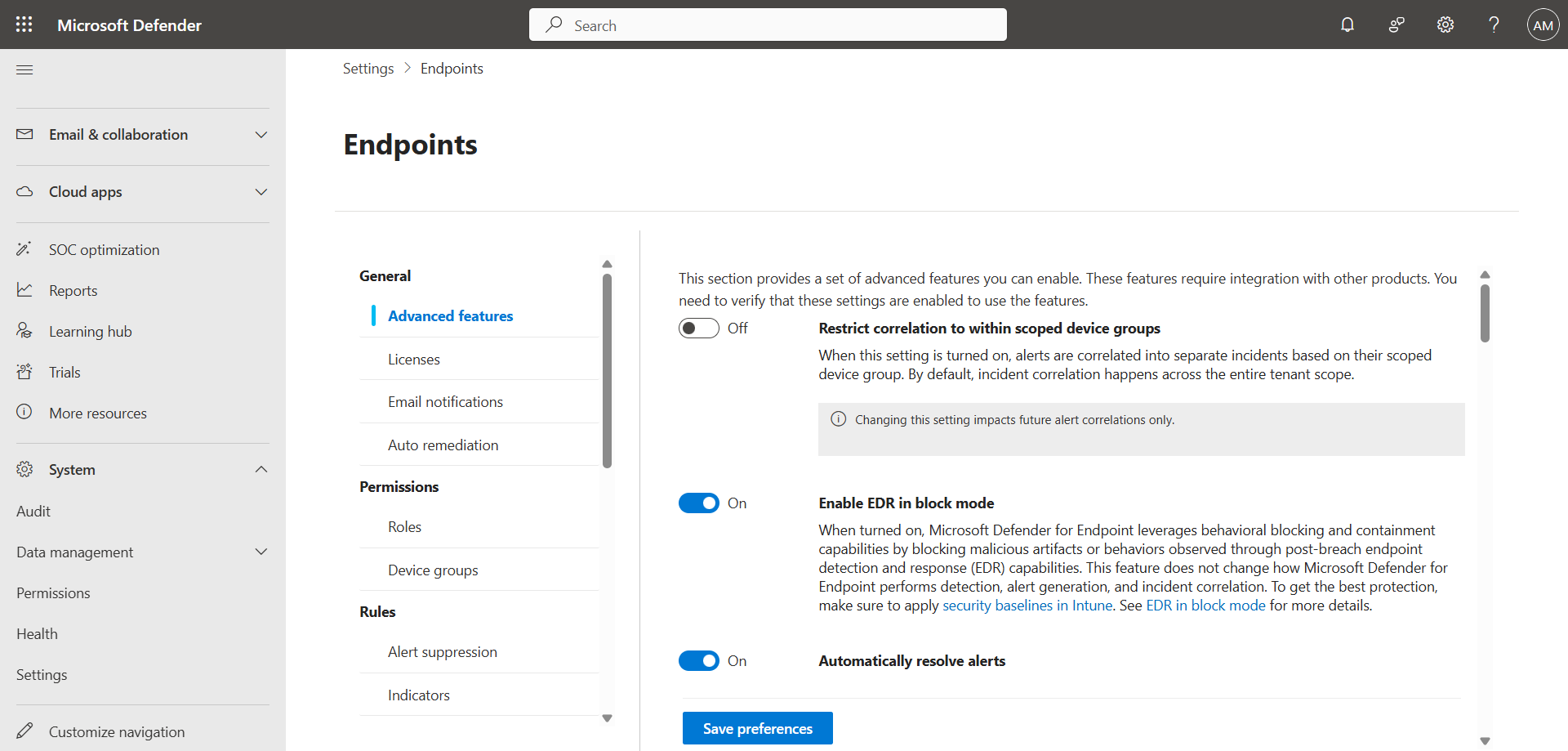
Task: Disable Automatically resolve alerts toggle
Action: point(698,660)
